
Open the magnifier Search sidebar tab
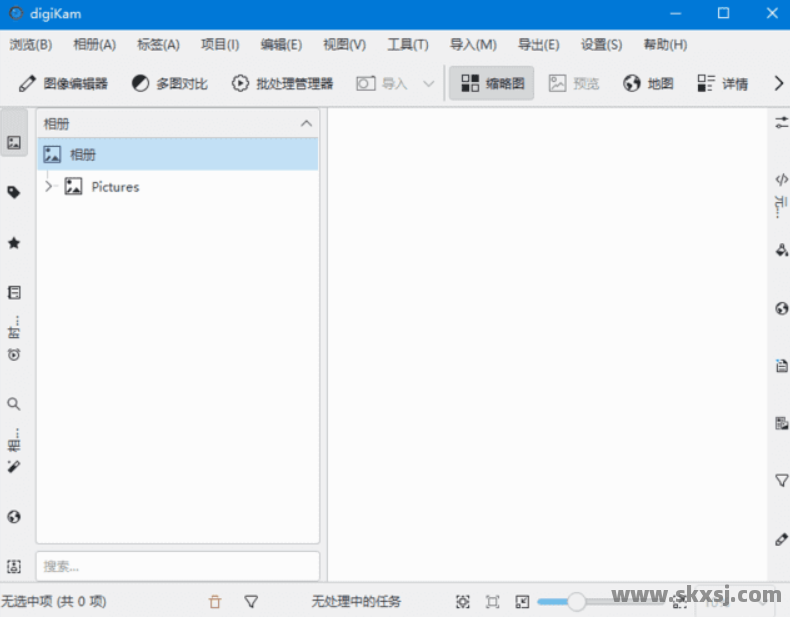[x=14, y=404]
